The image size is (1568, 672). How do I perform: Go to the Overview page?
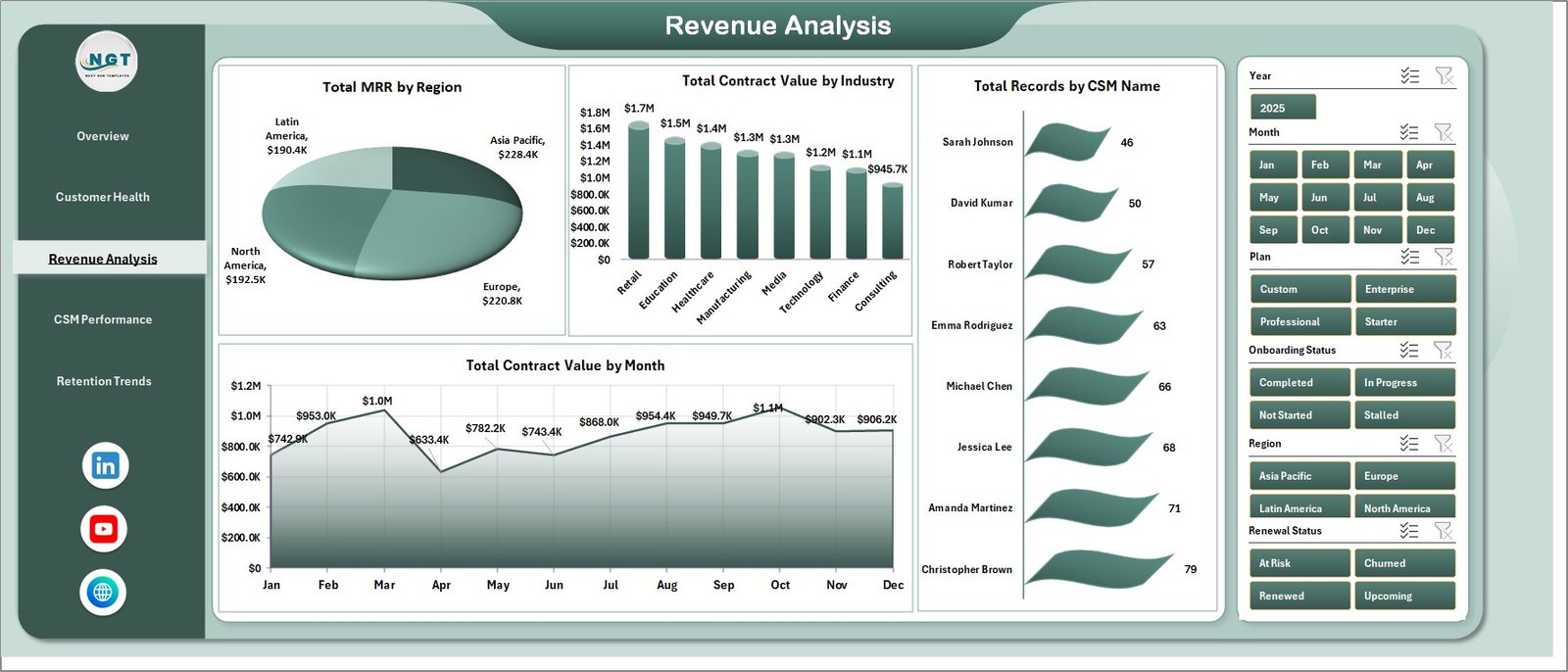point(103,136)
